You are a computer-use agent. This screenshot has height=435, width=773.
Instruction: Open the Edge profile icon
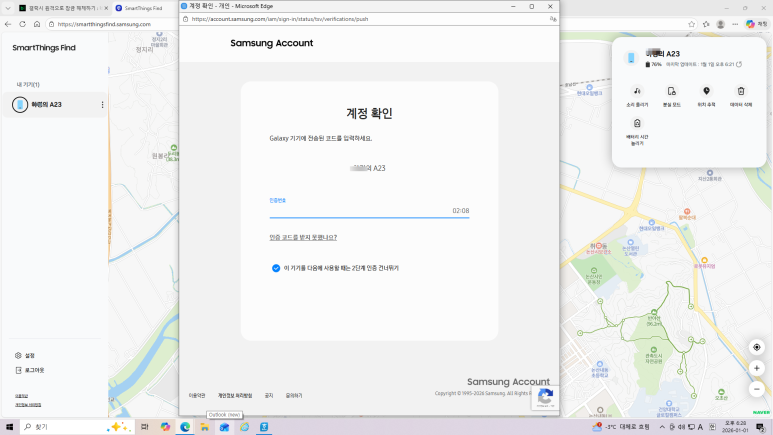(720, 24)
